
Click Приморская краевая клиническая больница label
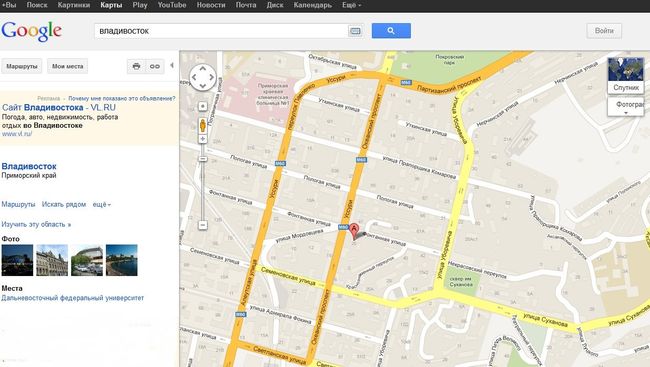273,94
